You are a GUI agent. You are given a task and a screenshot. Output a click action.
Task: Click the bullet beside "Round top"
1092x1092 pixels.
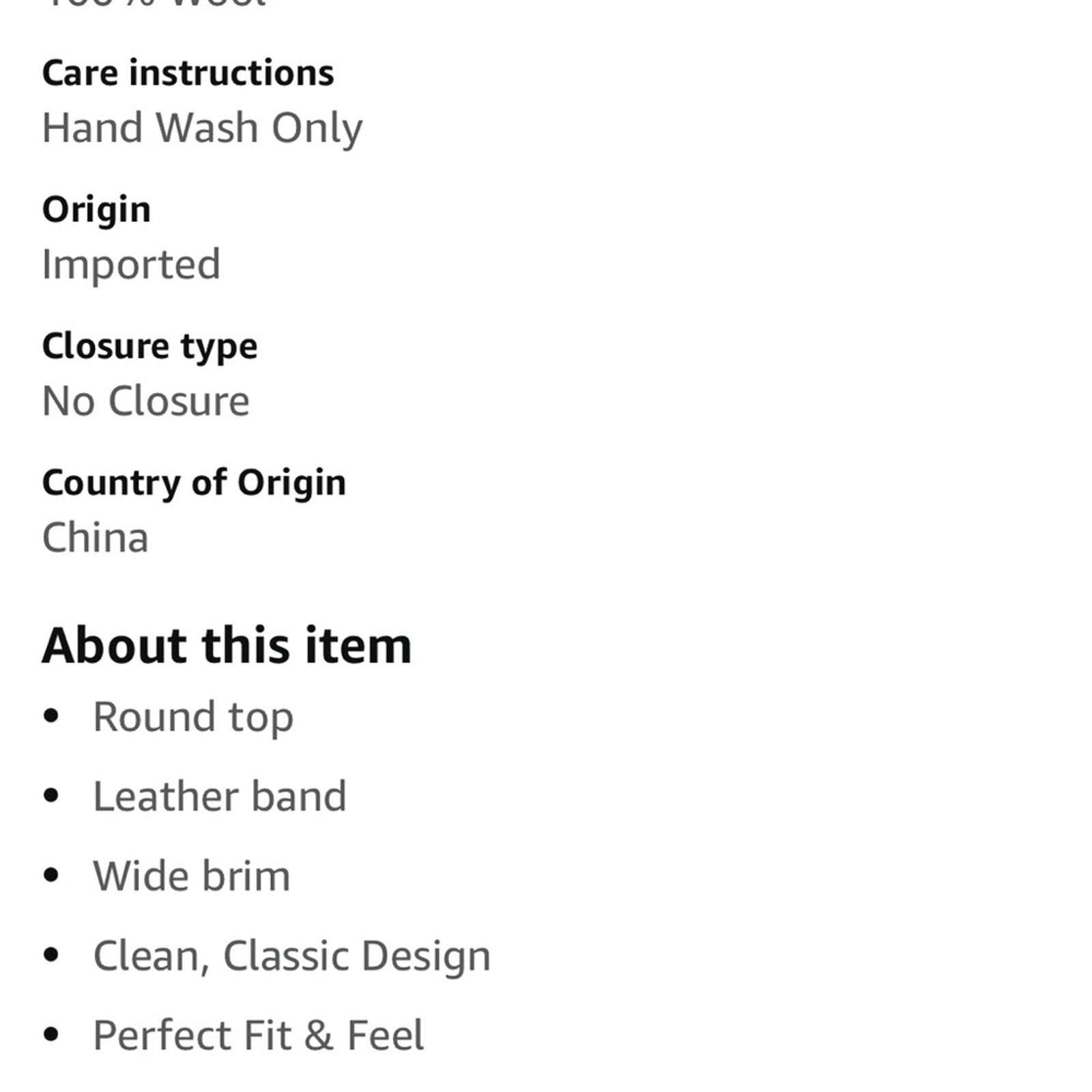(51, 716)
